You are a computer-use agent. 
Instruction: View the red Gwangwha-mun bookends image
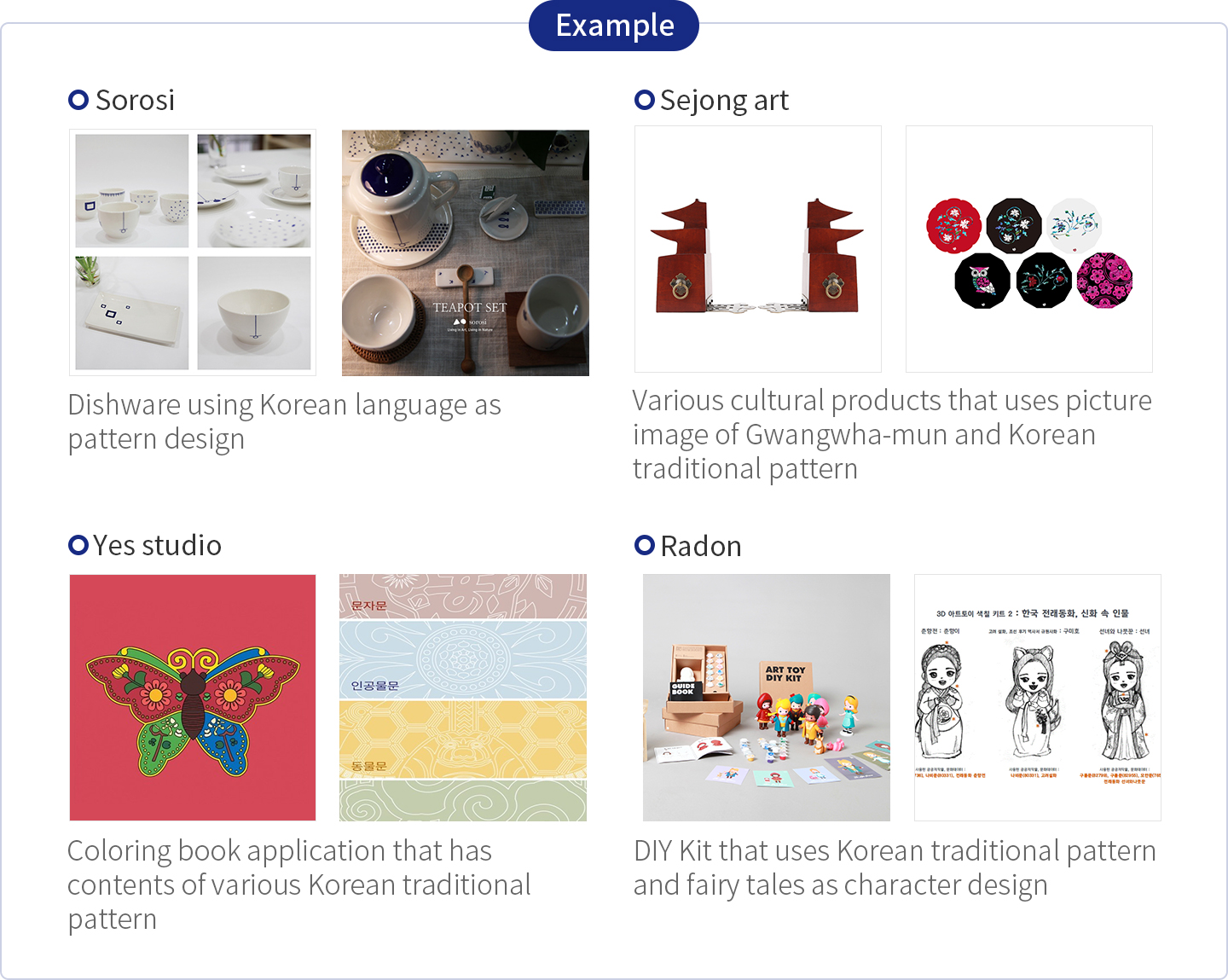click(x=758, y=249)
